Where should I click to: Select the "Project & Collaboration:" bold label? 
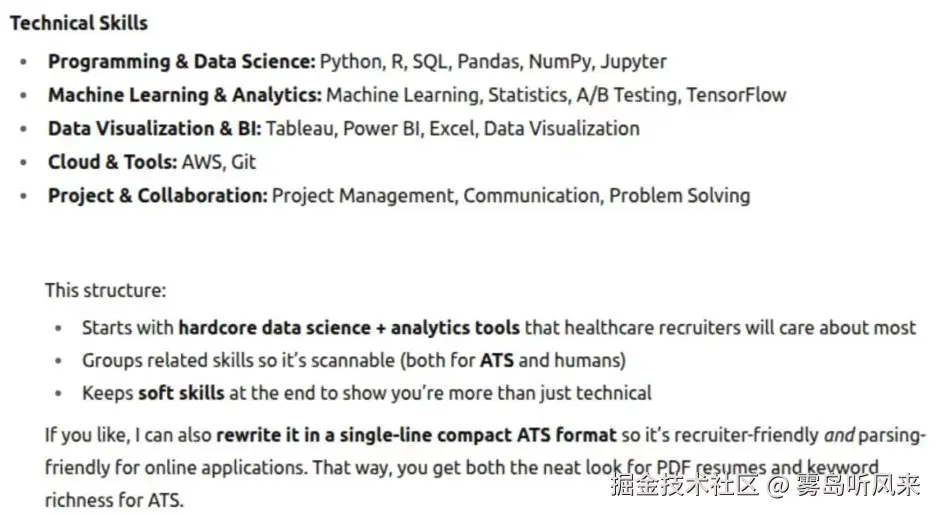(157, 196)
